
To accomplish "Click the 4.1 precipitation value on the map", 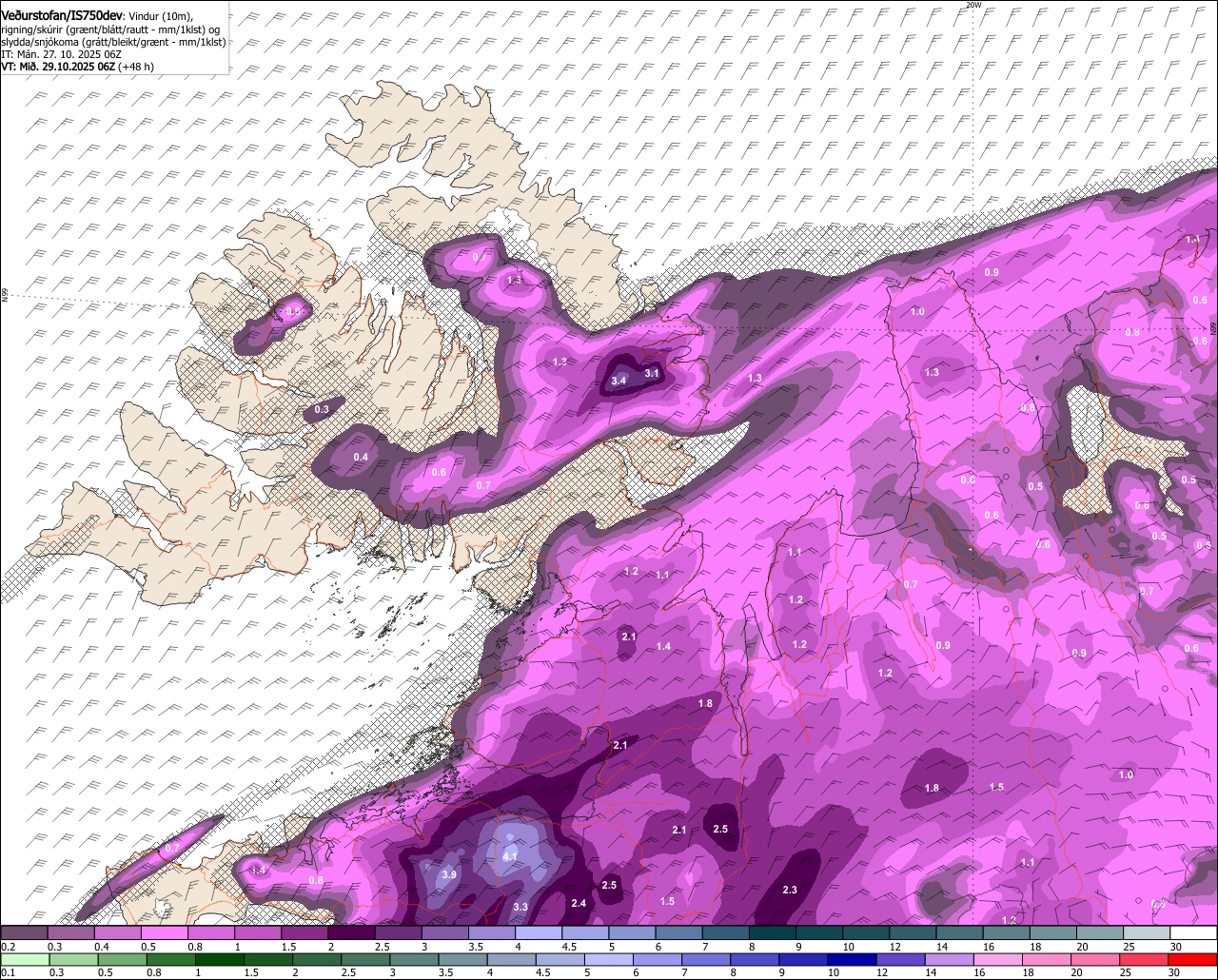I will pyautogui.click(x=509, y=856).
